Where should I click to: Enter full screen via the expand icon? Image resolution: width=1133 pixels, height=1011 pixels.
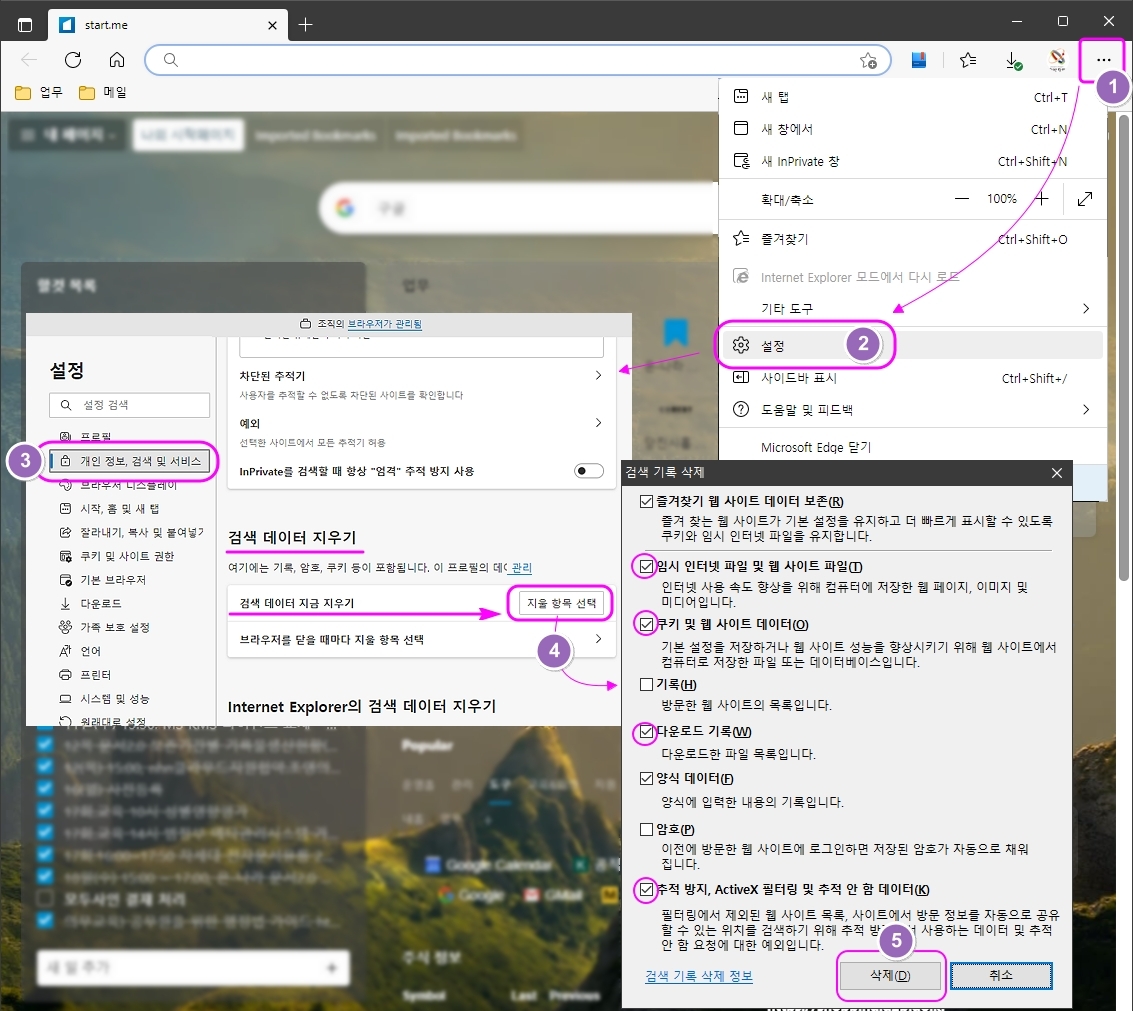(x=1085, y=199)
